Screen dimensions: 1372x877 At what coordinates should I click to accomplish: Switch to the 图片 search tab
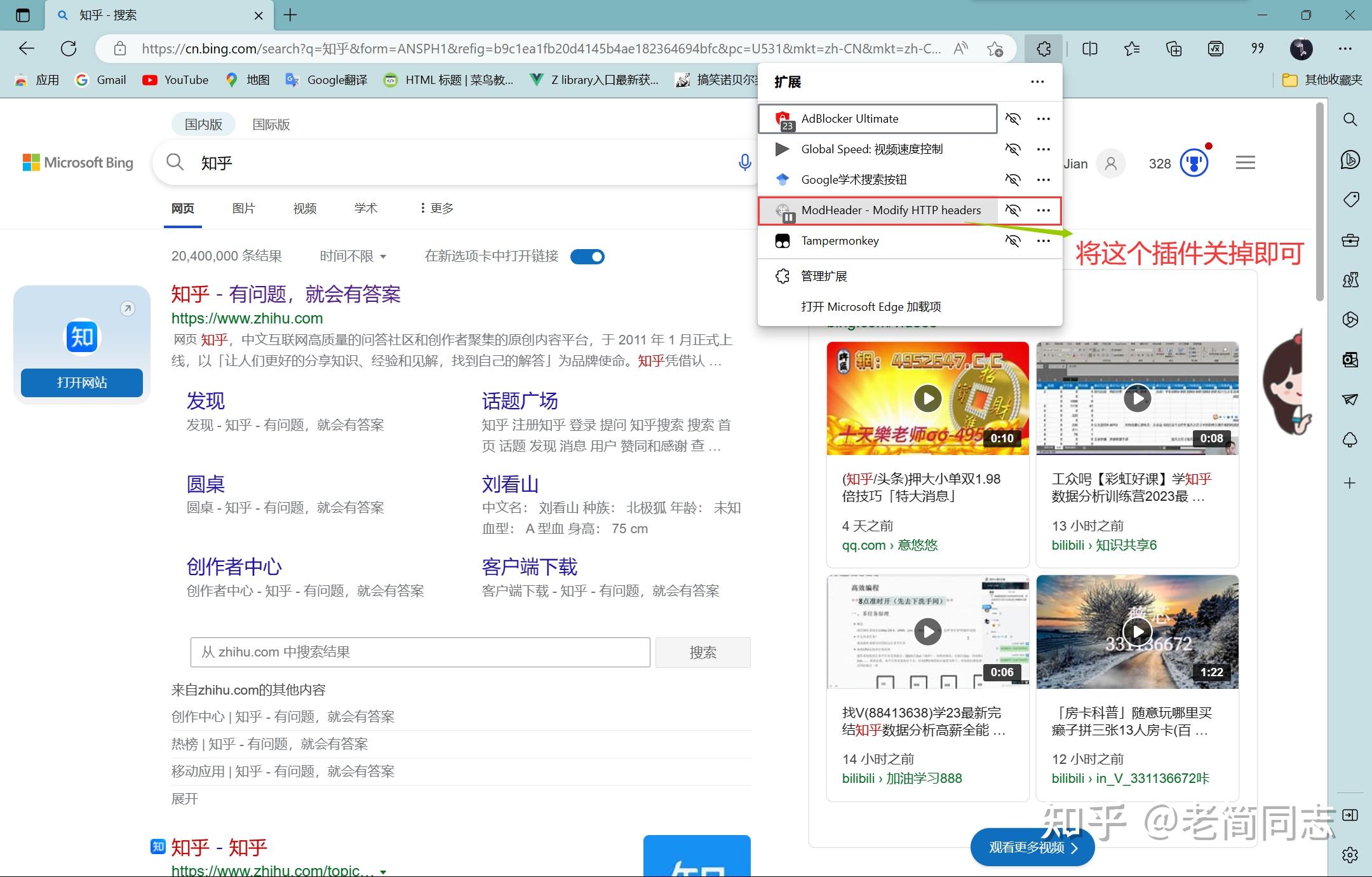[243, 208]
